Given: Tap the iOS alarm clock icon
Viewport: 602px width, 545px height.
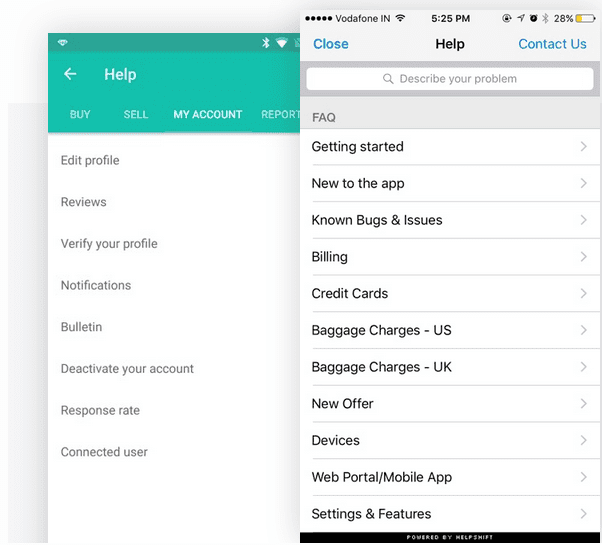Looking at the screenshot, I should 533,18.
